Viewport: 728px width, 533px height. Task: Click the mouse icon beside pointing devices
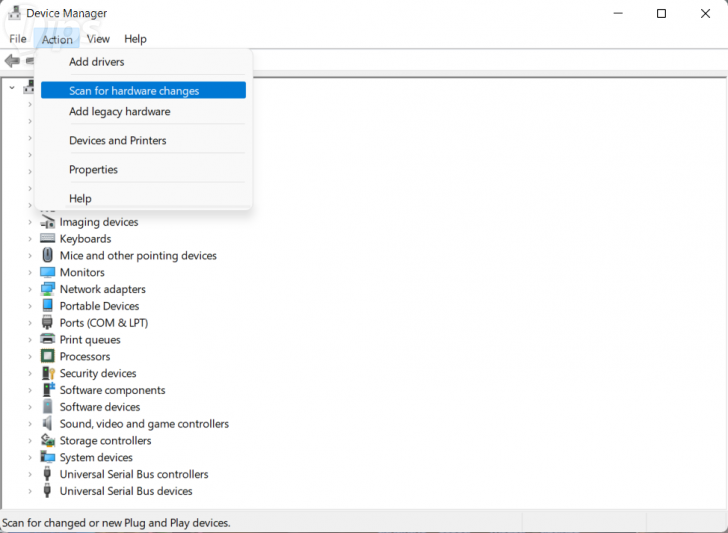(47, 255)
